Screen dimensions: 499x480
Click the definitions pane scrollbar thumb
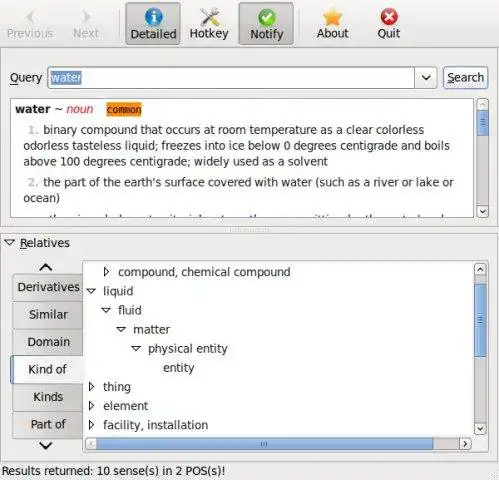point(483,123)
